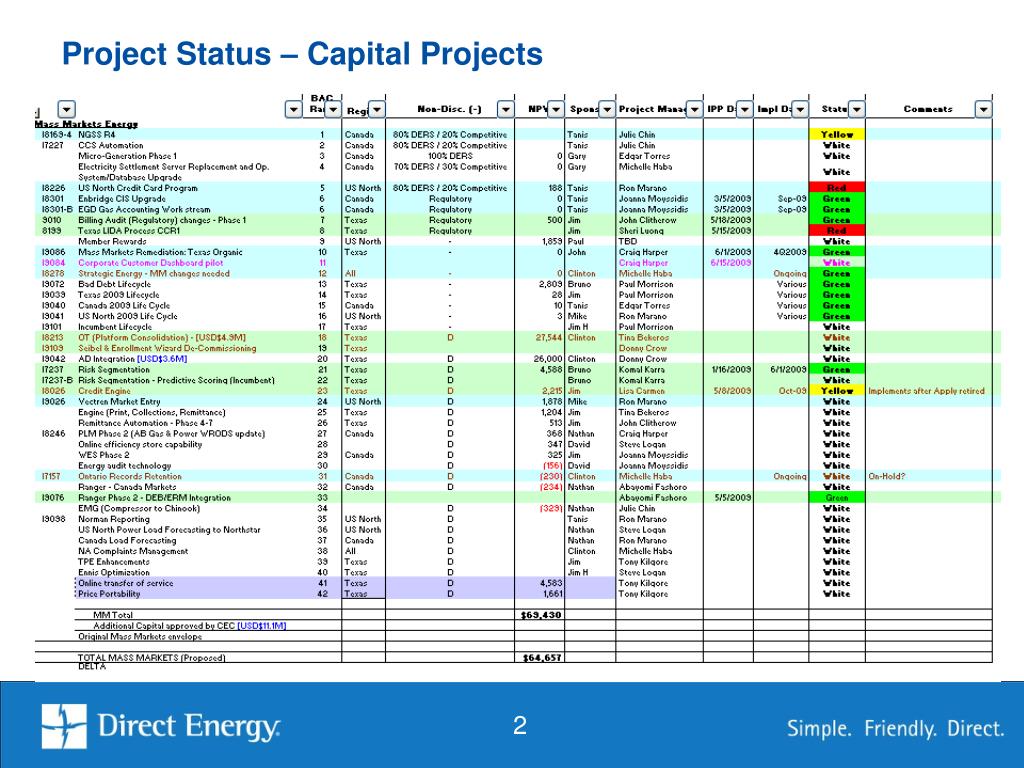Open the Comments column filter dropdown
1024x768 pixels.
[x=983, y=109]
